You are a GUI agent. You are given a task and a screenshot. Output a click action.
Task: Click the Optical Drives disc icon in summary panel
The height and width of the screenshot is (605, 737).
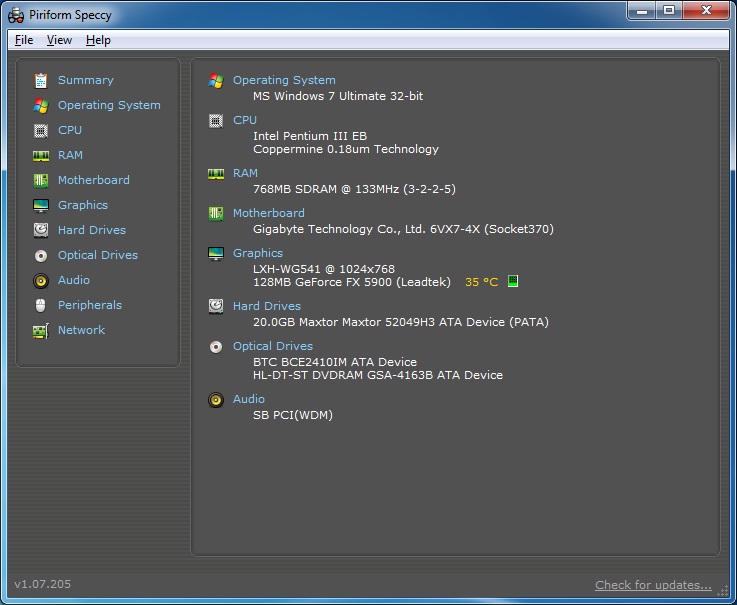(216, 347)
